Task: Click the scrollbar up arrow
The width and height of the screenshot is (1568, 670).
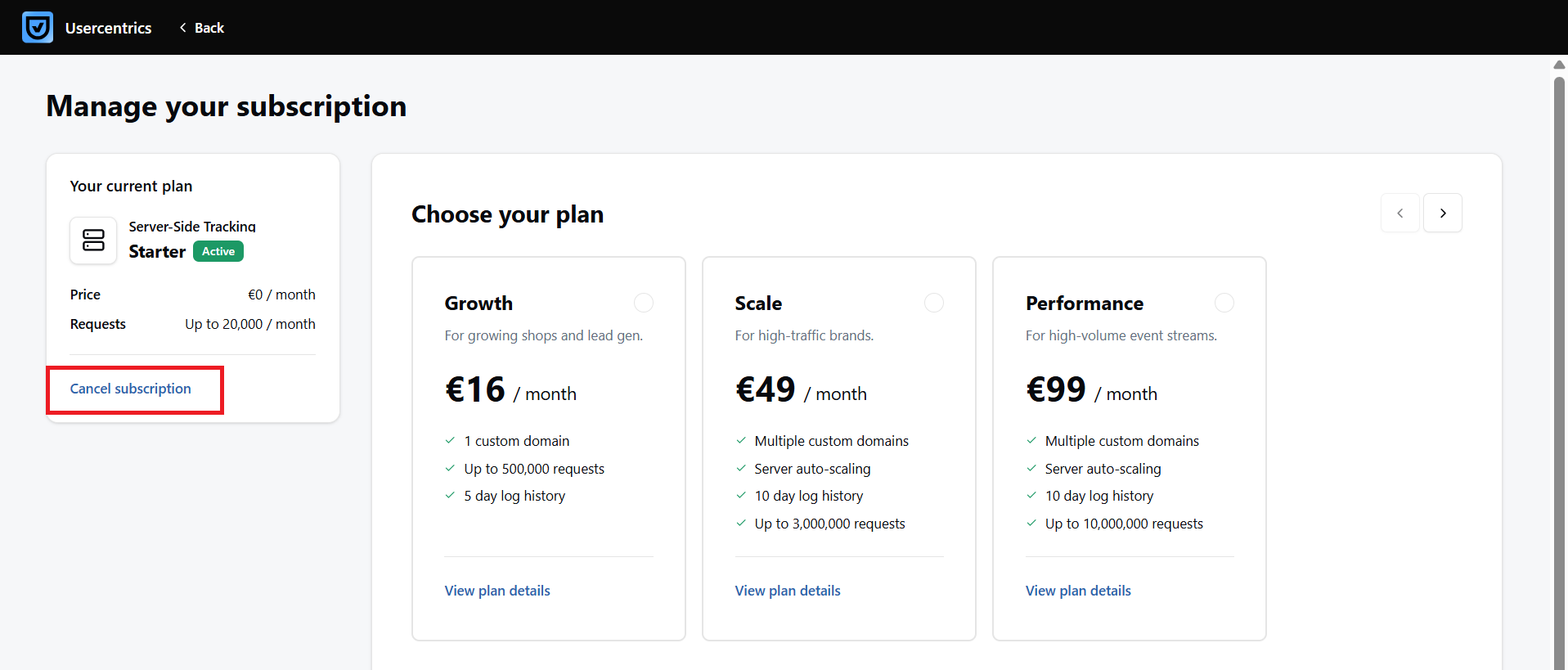Action: 1560,65
